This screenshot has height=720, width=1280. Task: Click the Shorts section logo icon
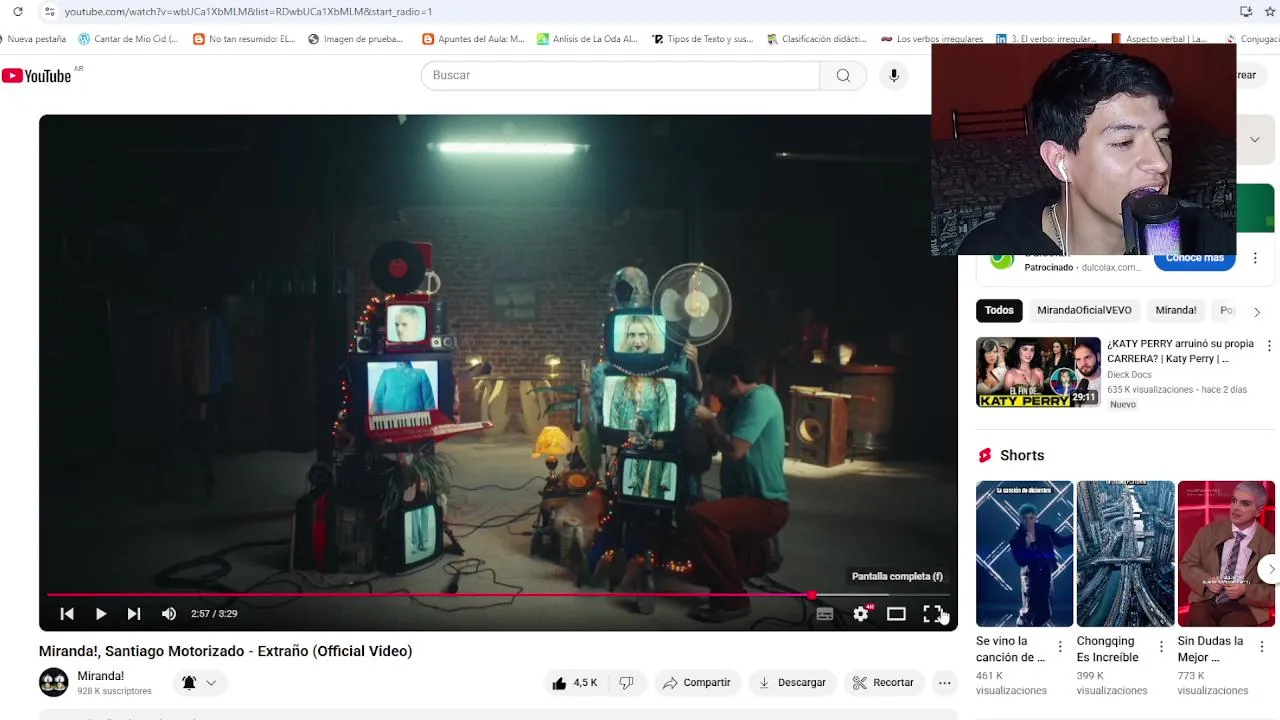point(985,455)
